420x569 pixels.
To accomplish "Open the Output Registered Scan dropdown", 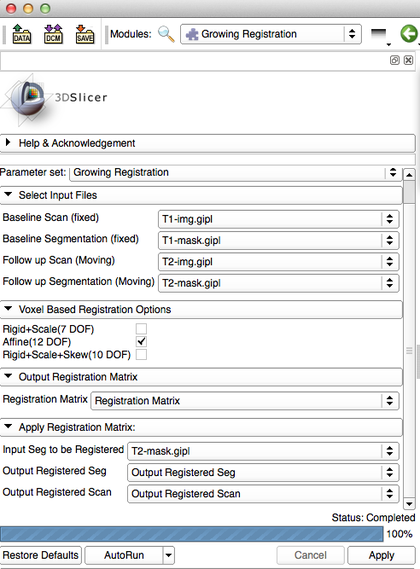I will (x=263, y=494).
